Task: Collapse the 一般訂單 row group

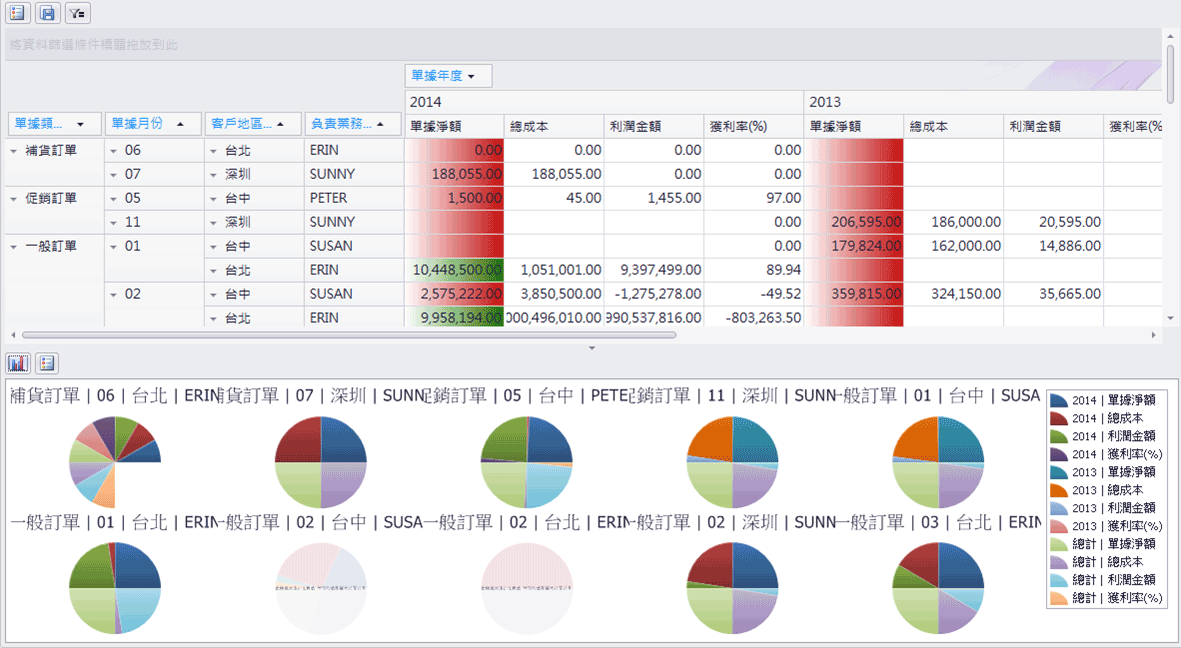Action: (14, 246)
